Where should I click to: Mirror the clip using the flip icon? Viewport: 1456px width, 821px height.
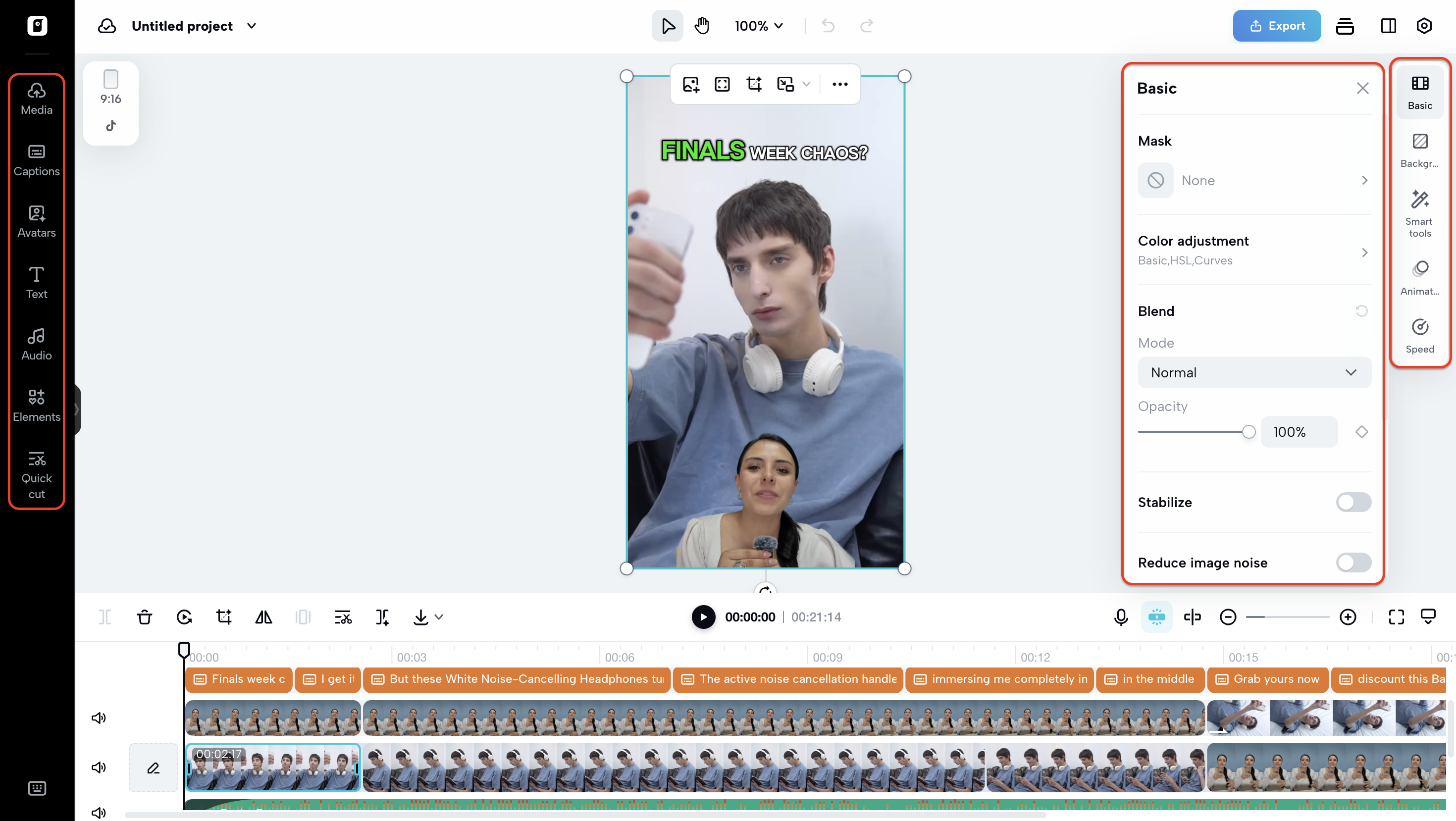pos(263,617)
